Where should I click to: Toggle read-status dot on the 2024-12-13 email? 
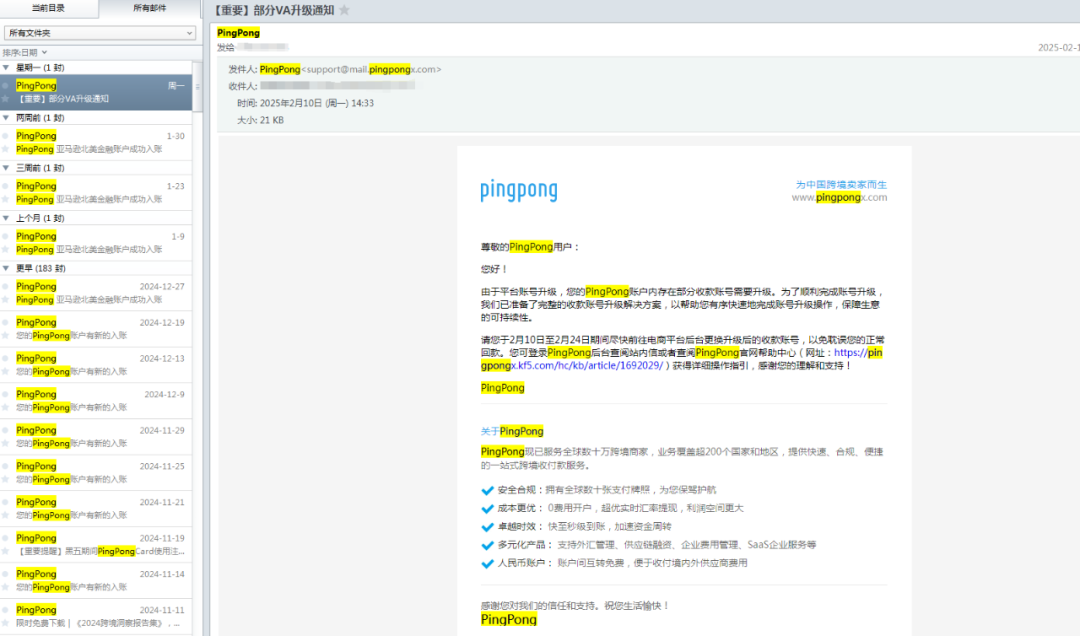click(x=6, y=358)
